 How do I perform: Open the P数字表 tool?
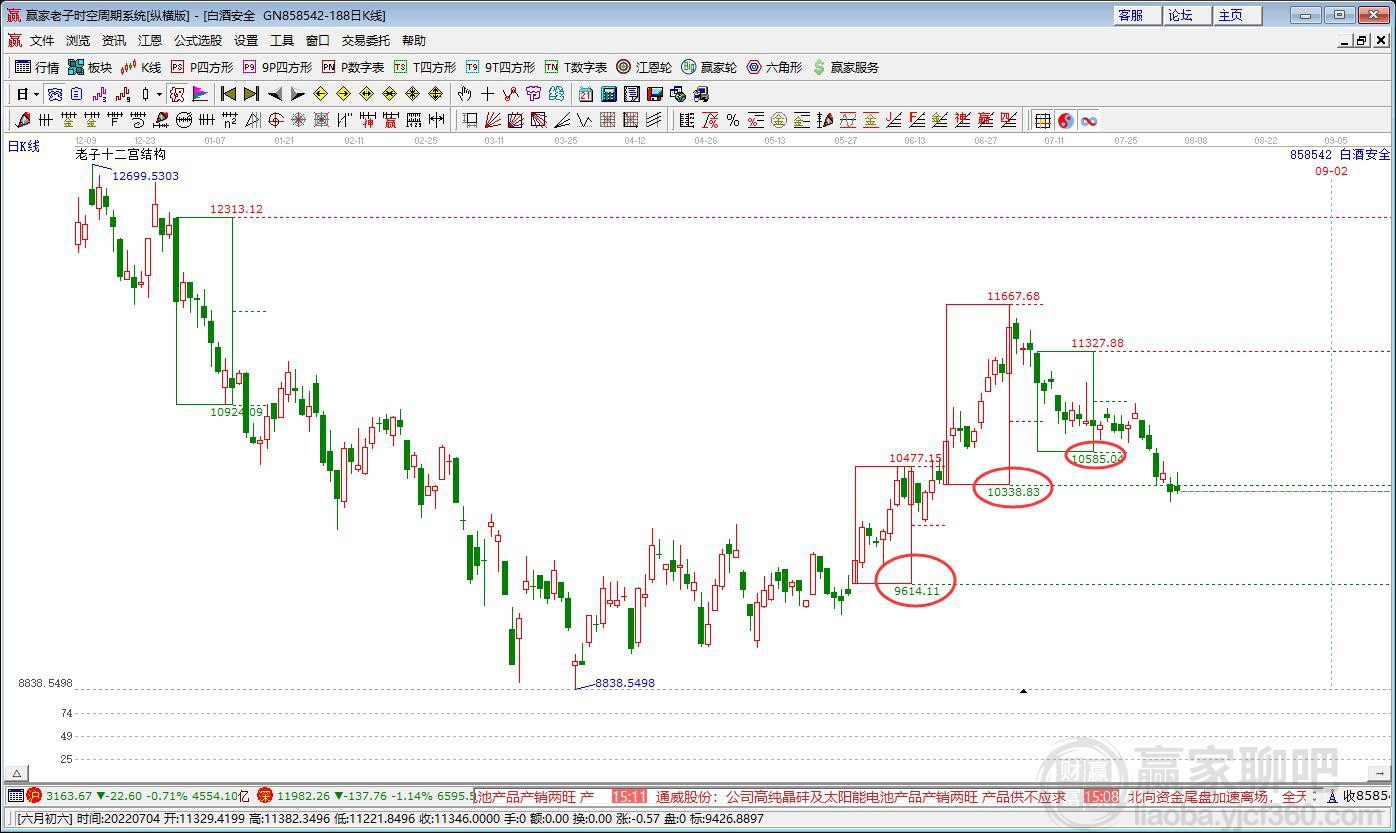(x=353, y=67)
